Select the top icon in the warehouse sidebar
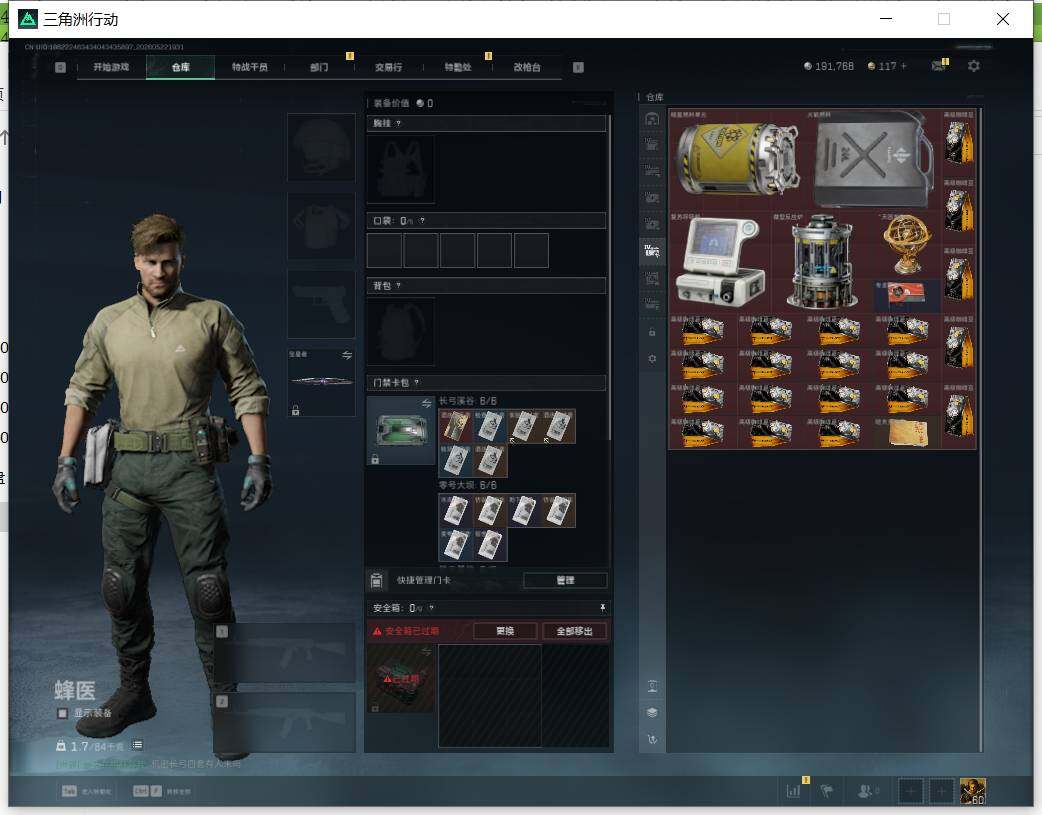The height and width of the screenshot is (815, 1042). pyautogui.click(x=652, y=119)
